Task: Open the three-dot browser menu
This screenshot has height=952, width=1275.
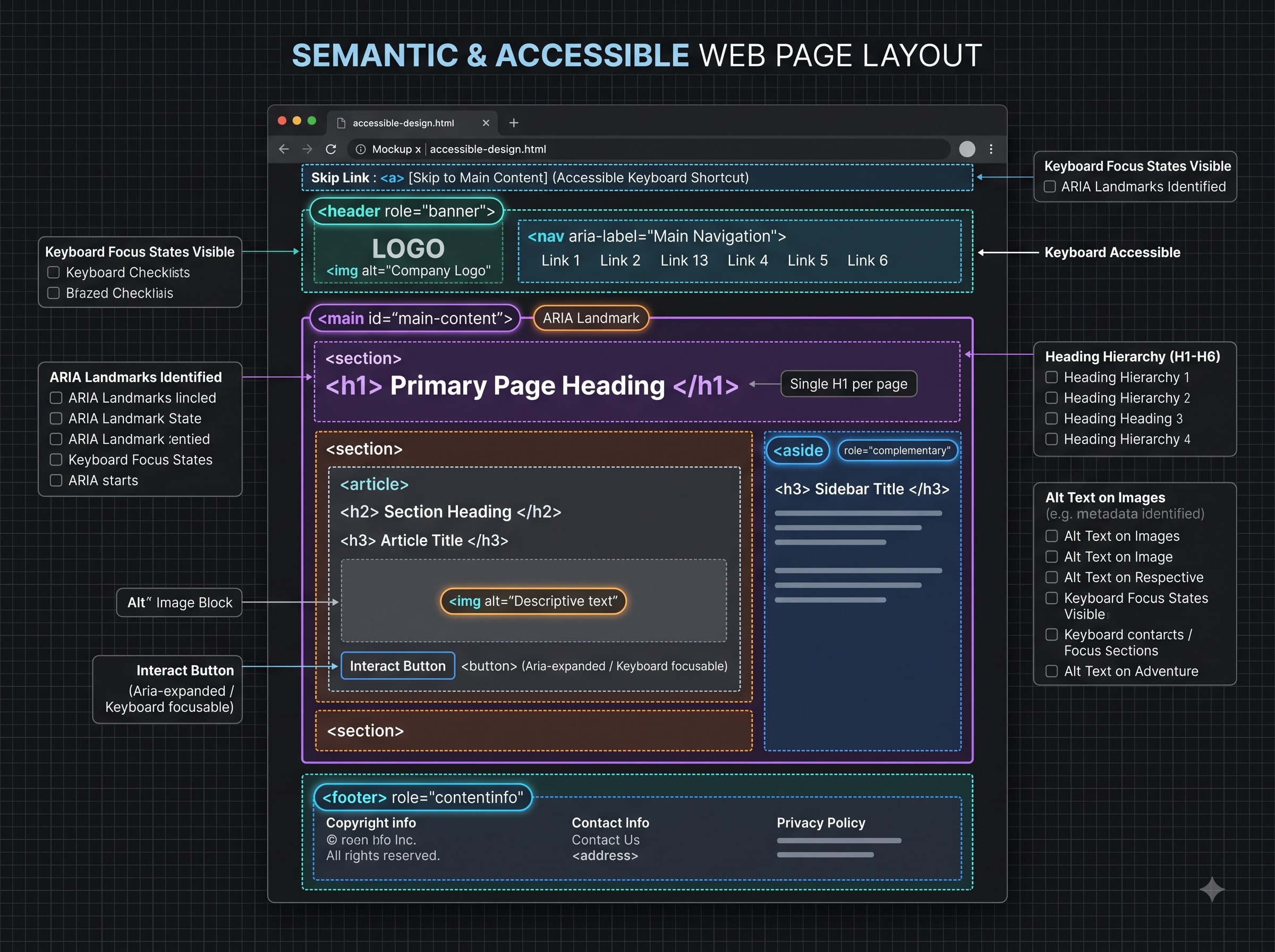Action: pos(991,149)
